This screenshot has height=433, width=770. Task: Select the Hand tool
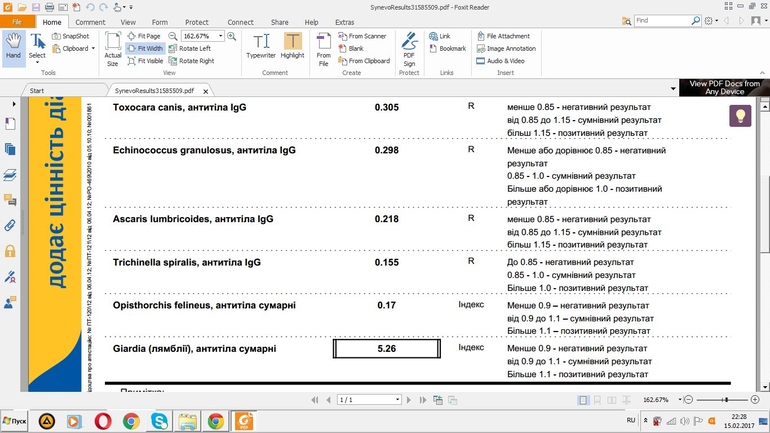coord(13,47)
